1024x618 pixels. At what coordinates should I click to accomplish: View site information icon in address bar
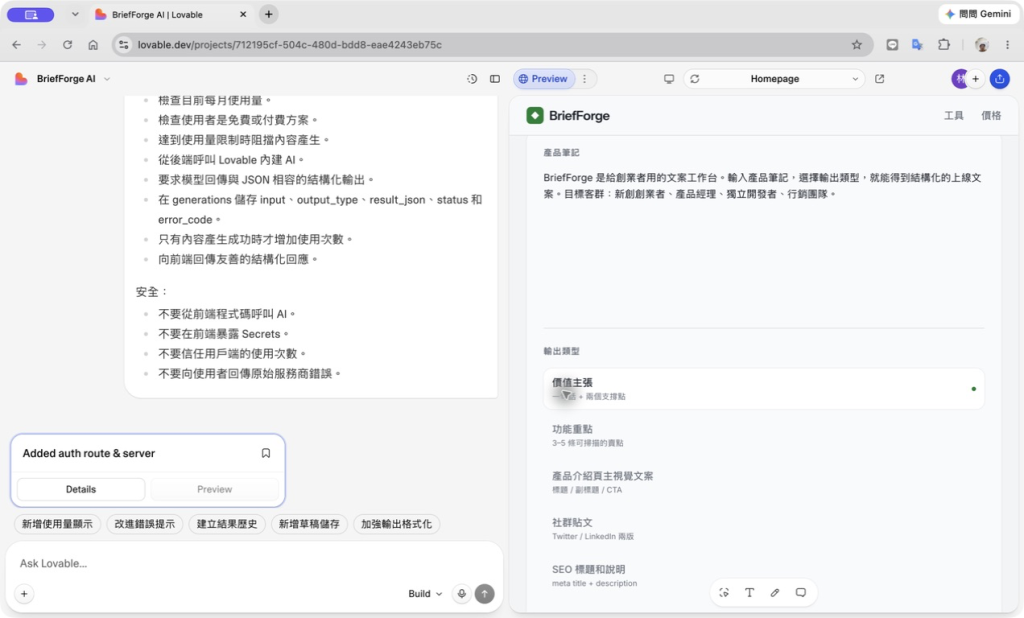123,44
